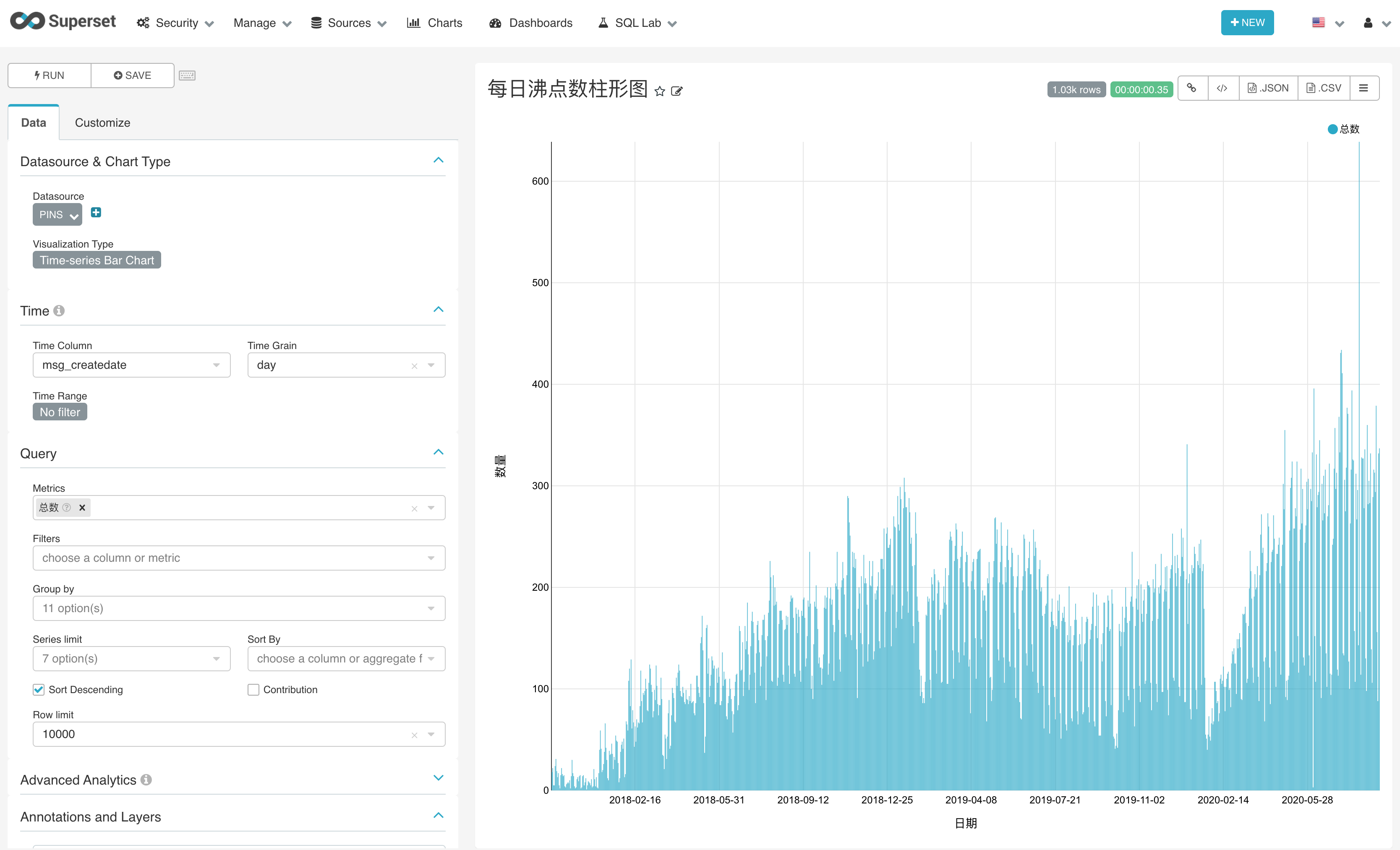Open the hamburger menu next to .CSV
The width and height of the screenshot is (1400, 850).
[1363, 88]
